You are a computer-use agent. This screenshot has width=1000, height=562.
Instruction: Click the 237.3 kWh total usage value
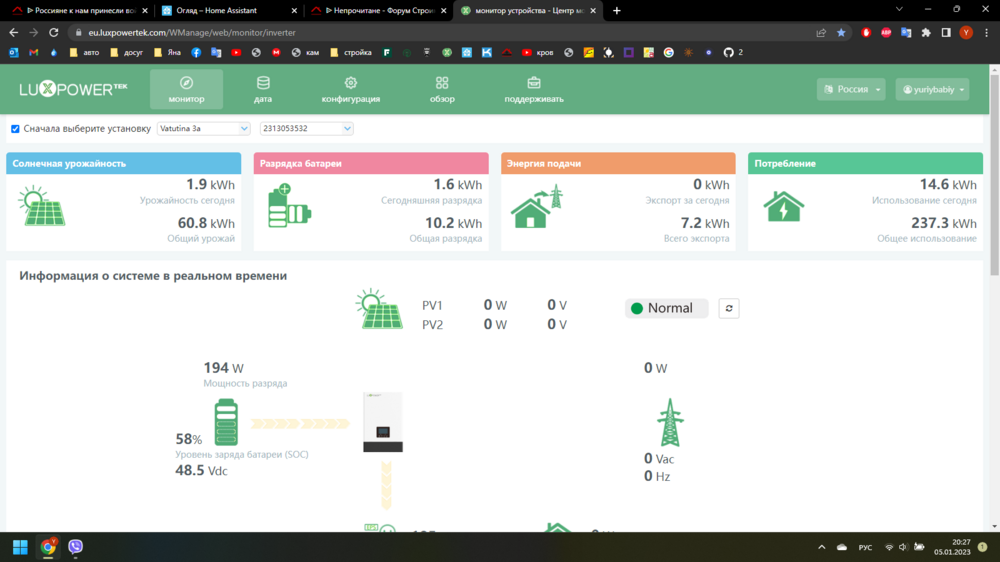944,223
